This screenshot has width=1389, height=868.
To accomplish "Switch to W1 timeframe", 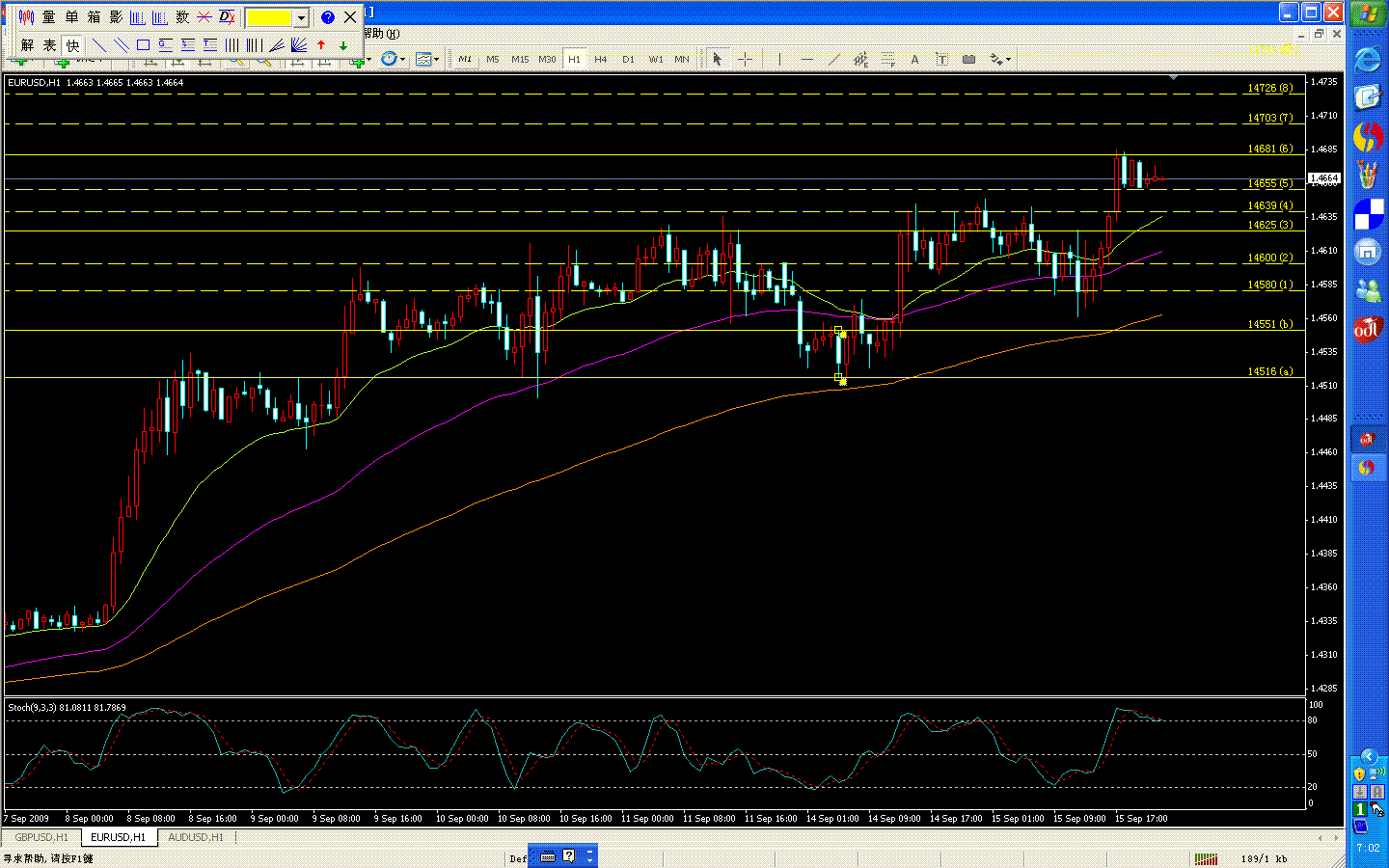I will (x=656, y=60).
